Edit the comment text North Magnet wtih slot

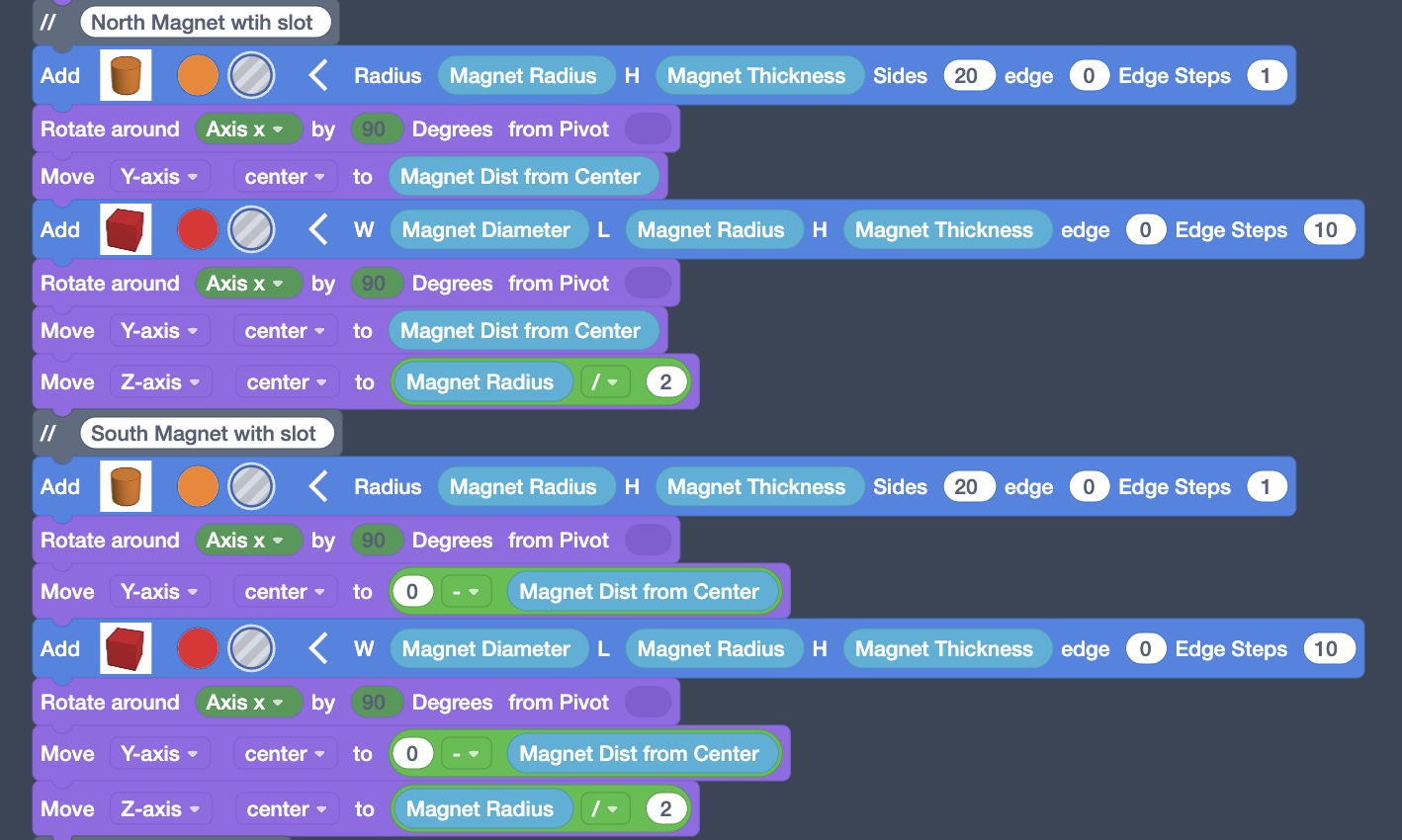(x=206, y=23)
